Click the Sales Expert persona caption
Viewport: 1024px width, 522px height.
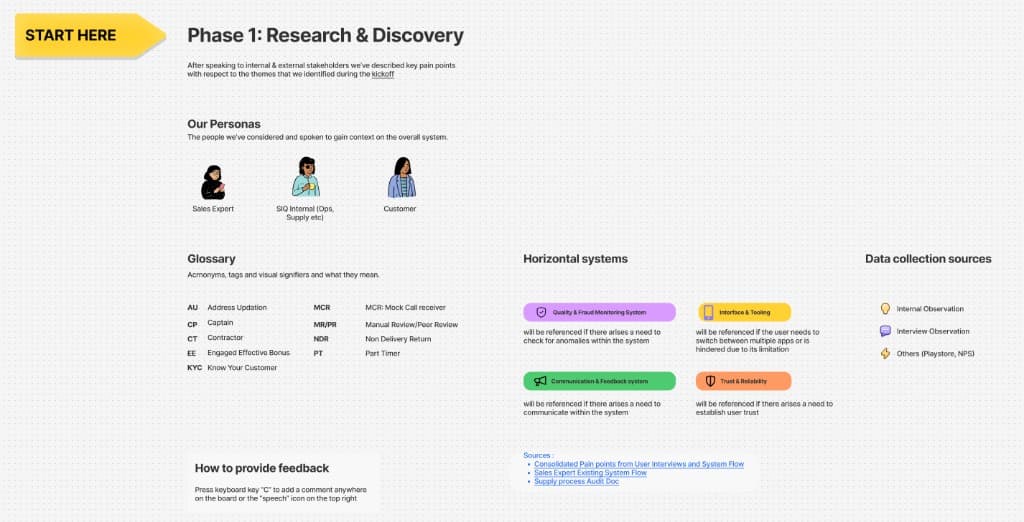point(213,209)
